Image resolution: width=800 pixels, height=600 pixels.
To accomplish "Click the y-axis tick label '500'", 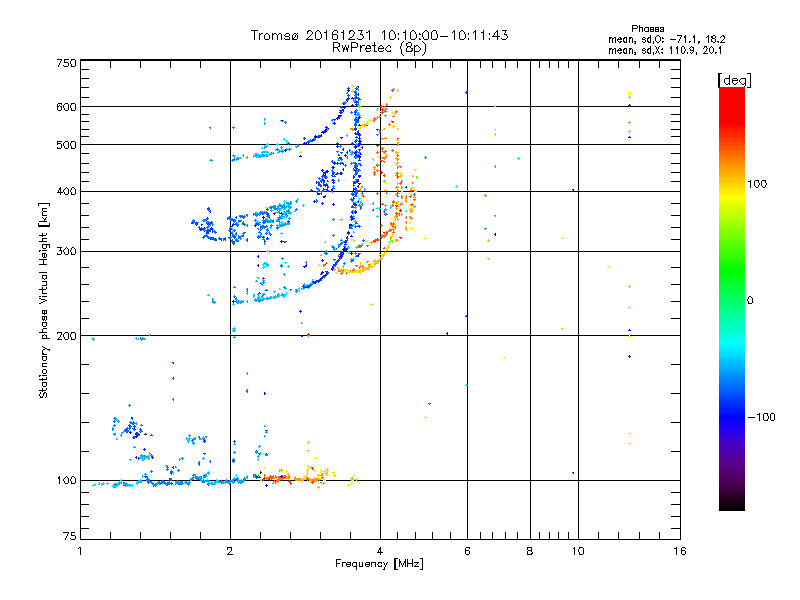I will [x=67, y=145].
